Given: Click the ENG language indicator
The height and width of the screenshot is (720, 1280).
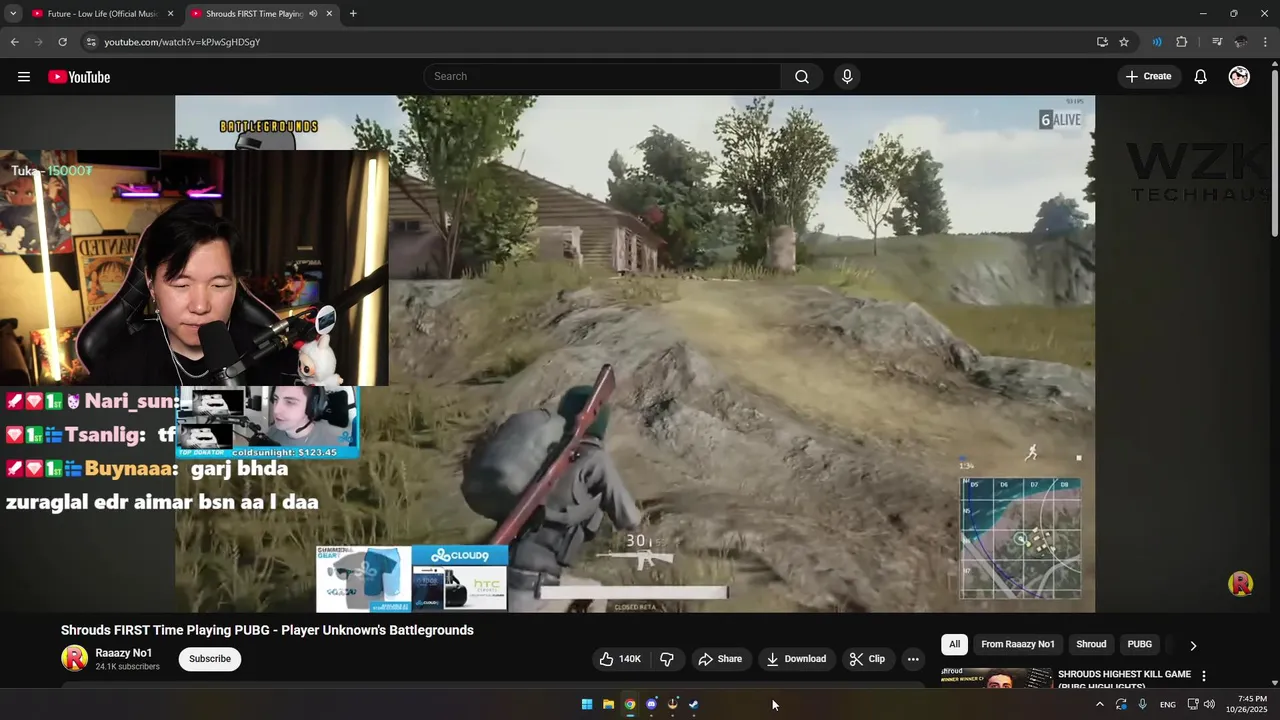Looking at the screenshot, I should [x=1167, y=704].
